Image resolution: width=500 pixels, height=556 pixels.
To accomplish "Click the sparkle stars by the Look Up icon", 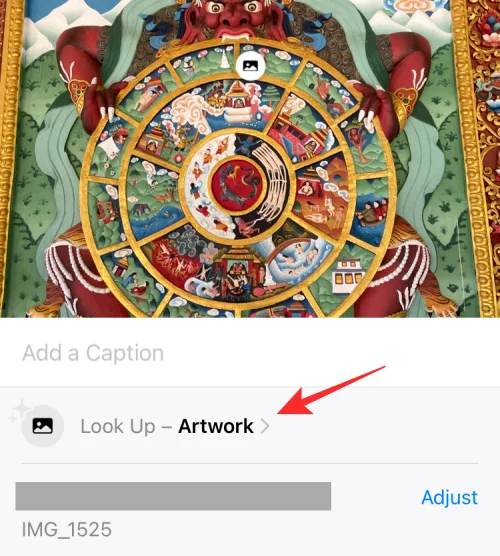I will point(20,410).
